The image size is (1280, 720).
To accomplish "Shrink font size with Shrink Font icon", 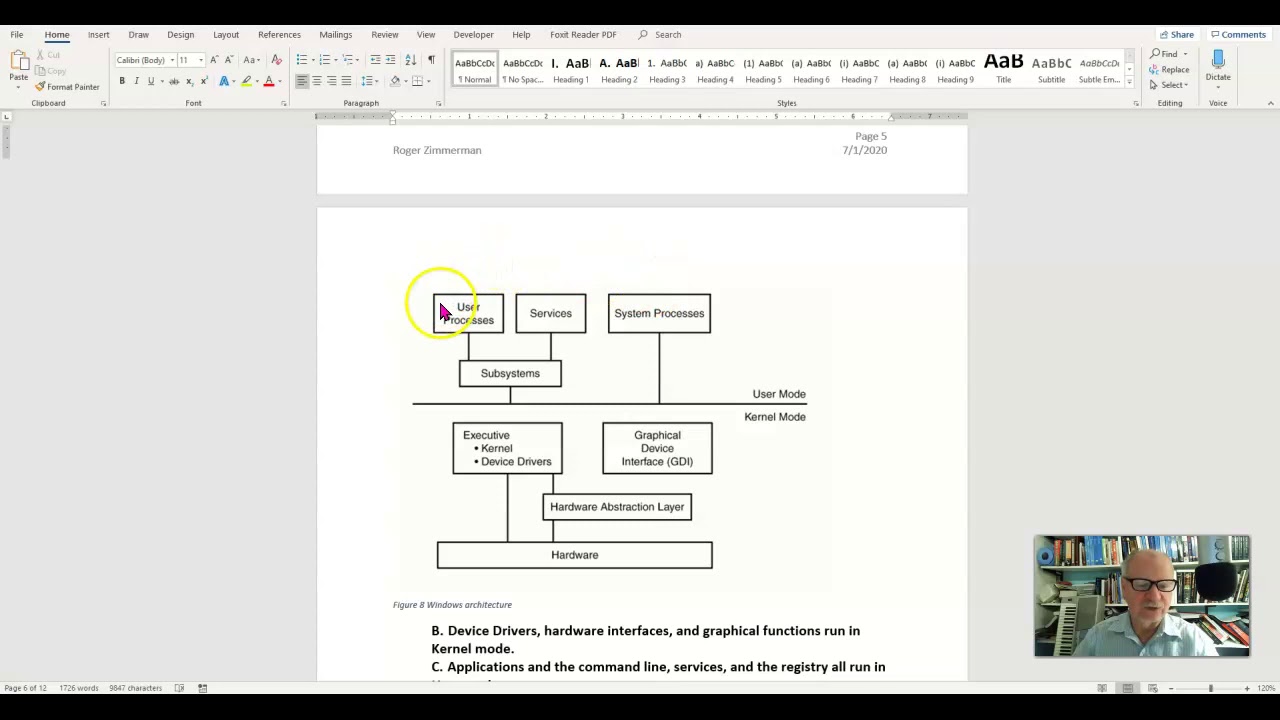I will pyautogui.click(x=229, y=60).
